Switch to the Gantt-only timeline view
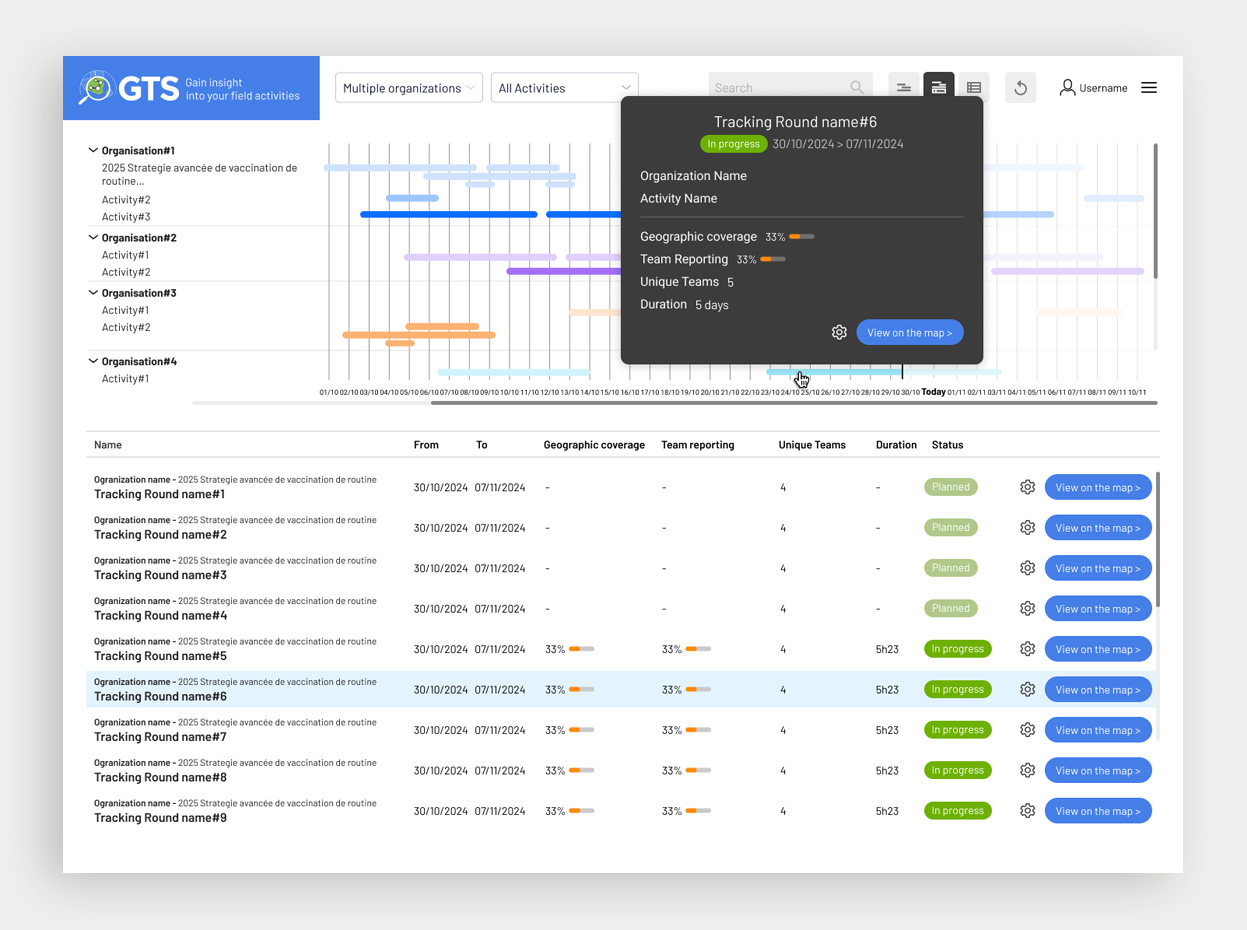Image resolution: width=1247 pixels, height=930 pixels. tap(903, 88)
